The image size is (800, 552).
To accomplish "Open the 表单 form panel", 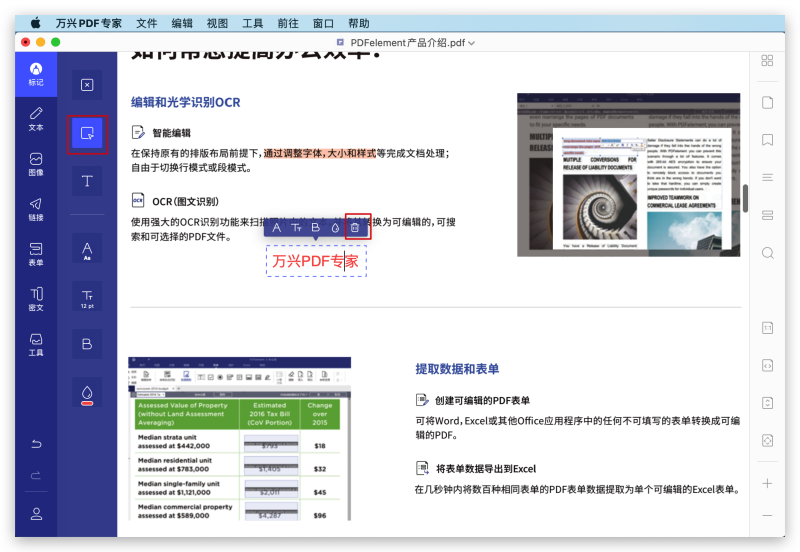I will (x=36, y=253).
